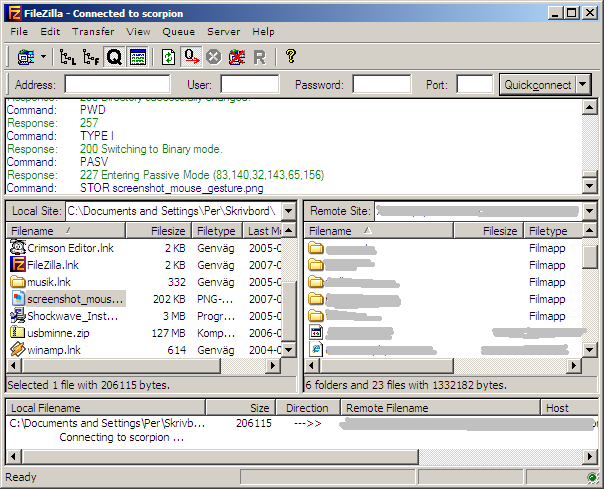Screen dimensions: 604x489
Task: Open the Queue menu
Action: point(178,32)
